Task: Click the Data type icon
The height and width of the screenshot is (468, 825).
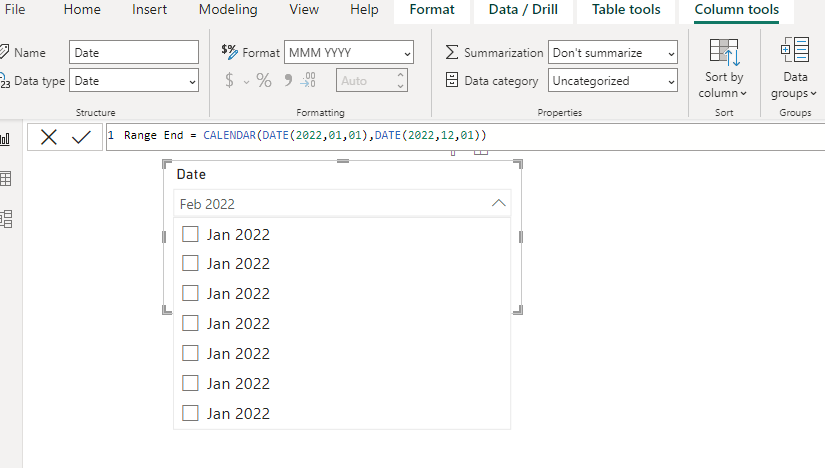Action: click(x=5, y=81)
